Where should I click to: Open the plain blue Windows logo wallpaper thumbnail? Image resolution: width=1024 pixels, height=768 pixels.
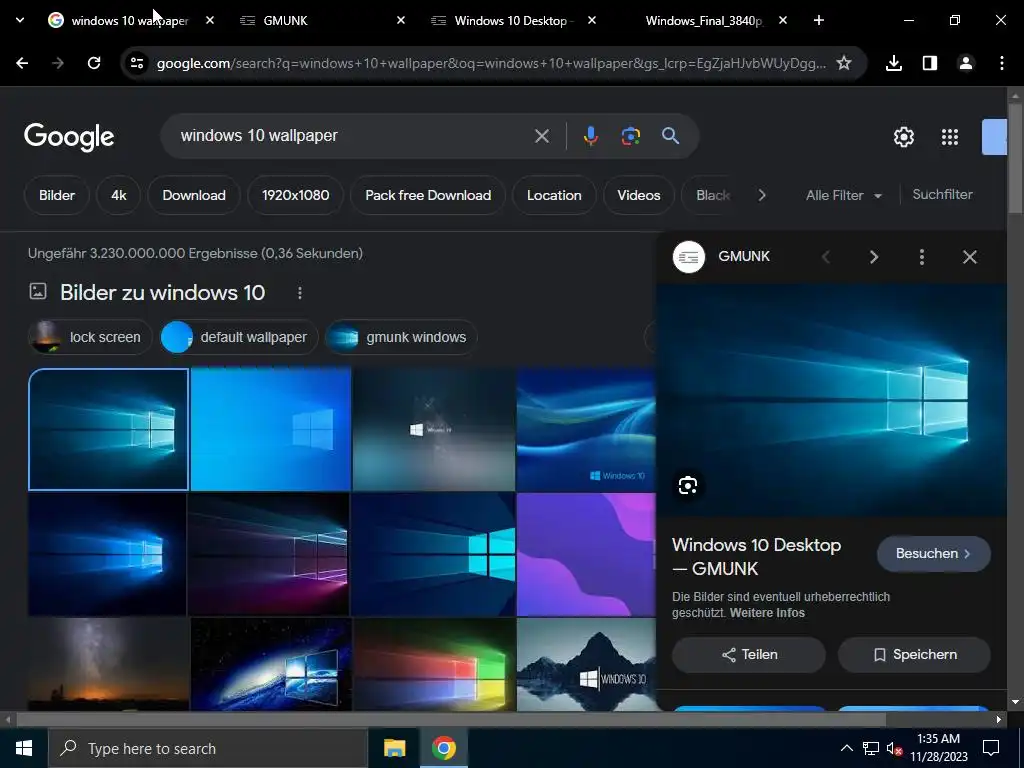(x=271, y=429)
